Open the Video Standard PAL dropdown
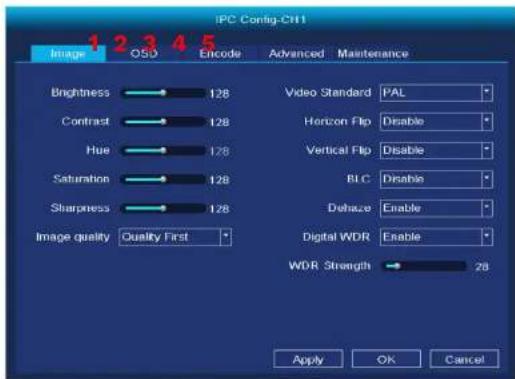 pyautogui.click(x=436, y=93)
